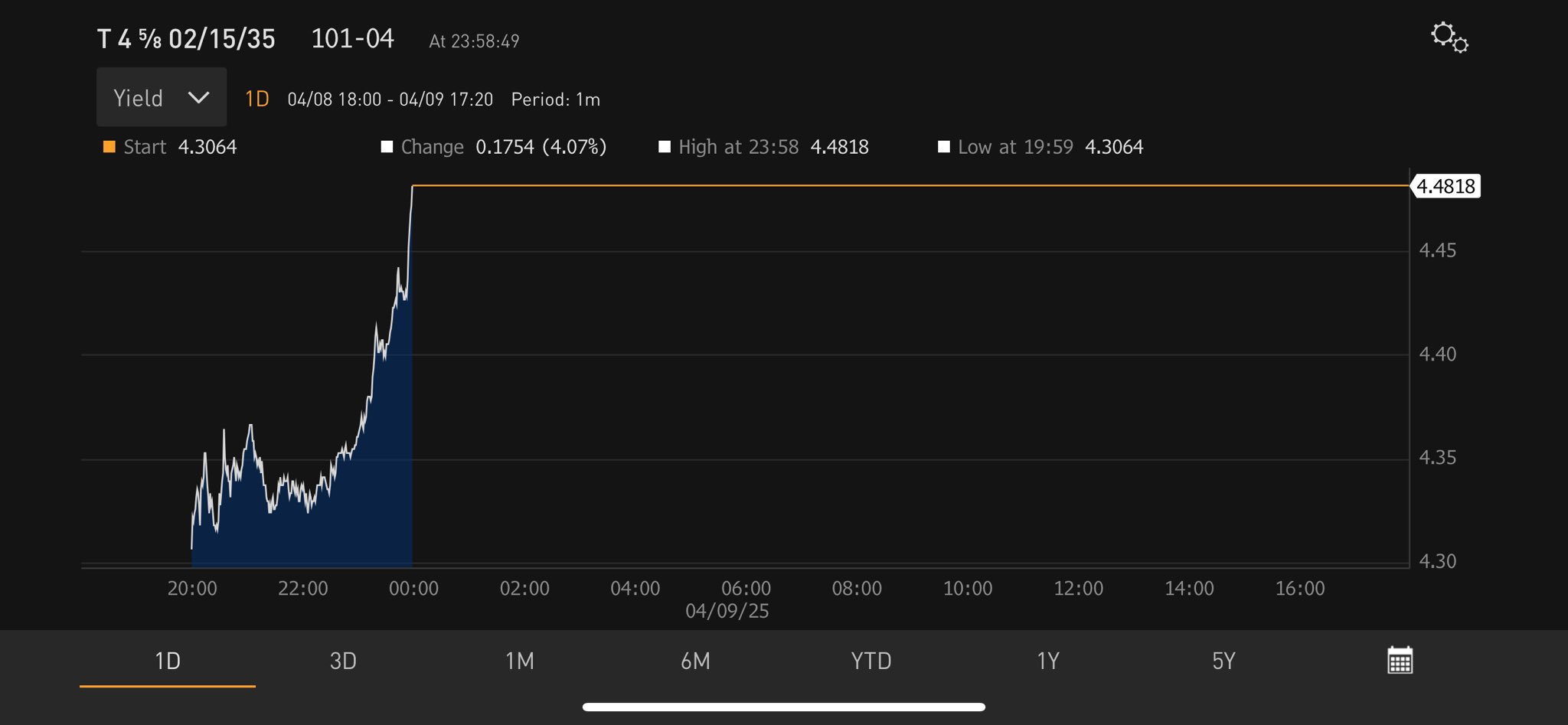Viewport: 1568px width, 725px height.
Task: Click the 4.4818 price label on axis
Action: (x=1445, y=186)
